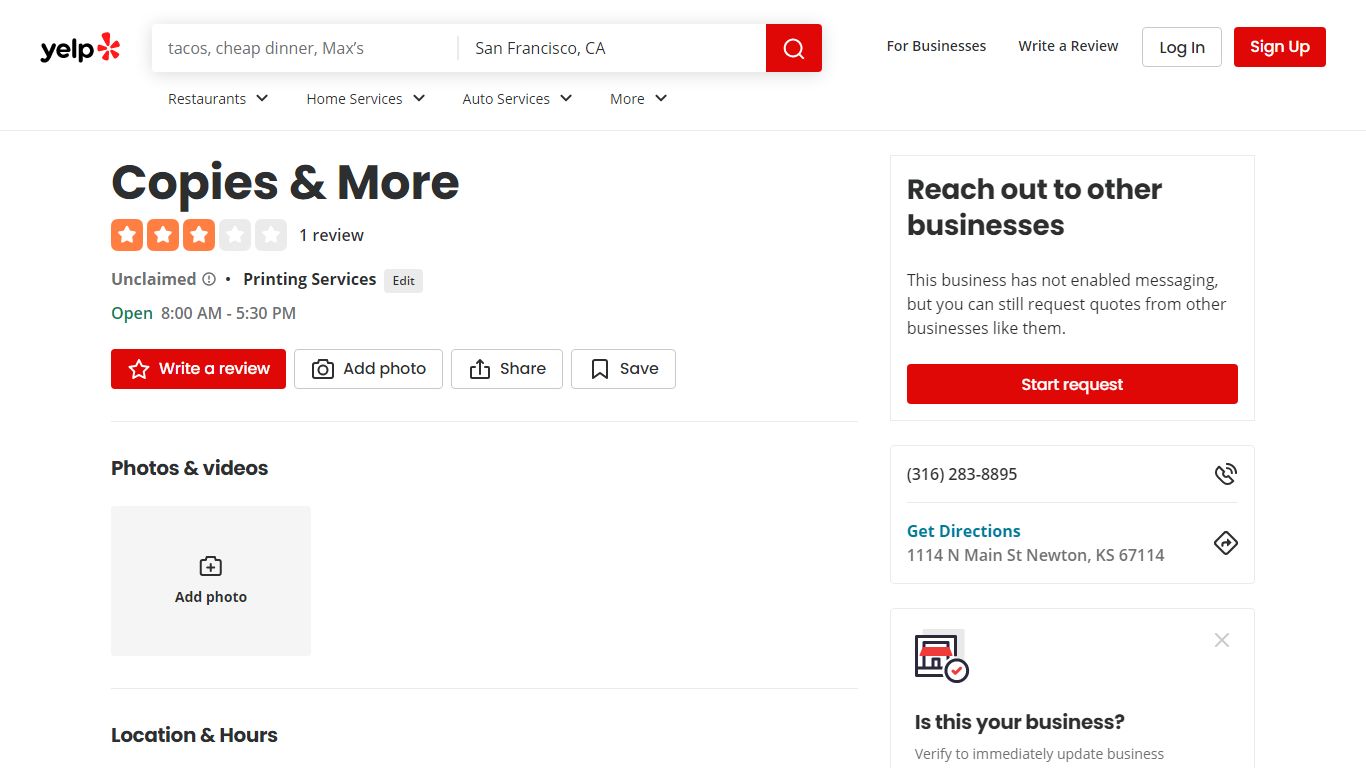
Task: Click the Yelp logo
Action: 80,48
